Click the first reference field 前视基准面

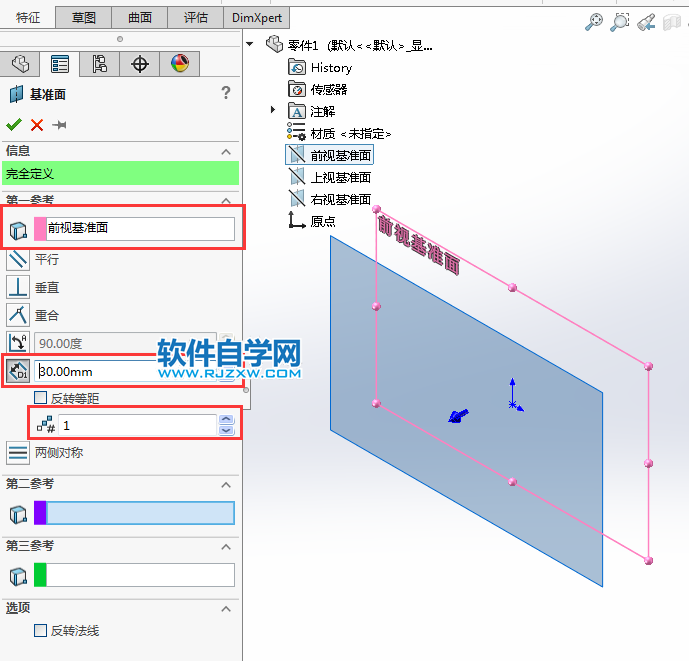click(x=140, y=229)
